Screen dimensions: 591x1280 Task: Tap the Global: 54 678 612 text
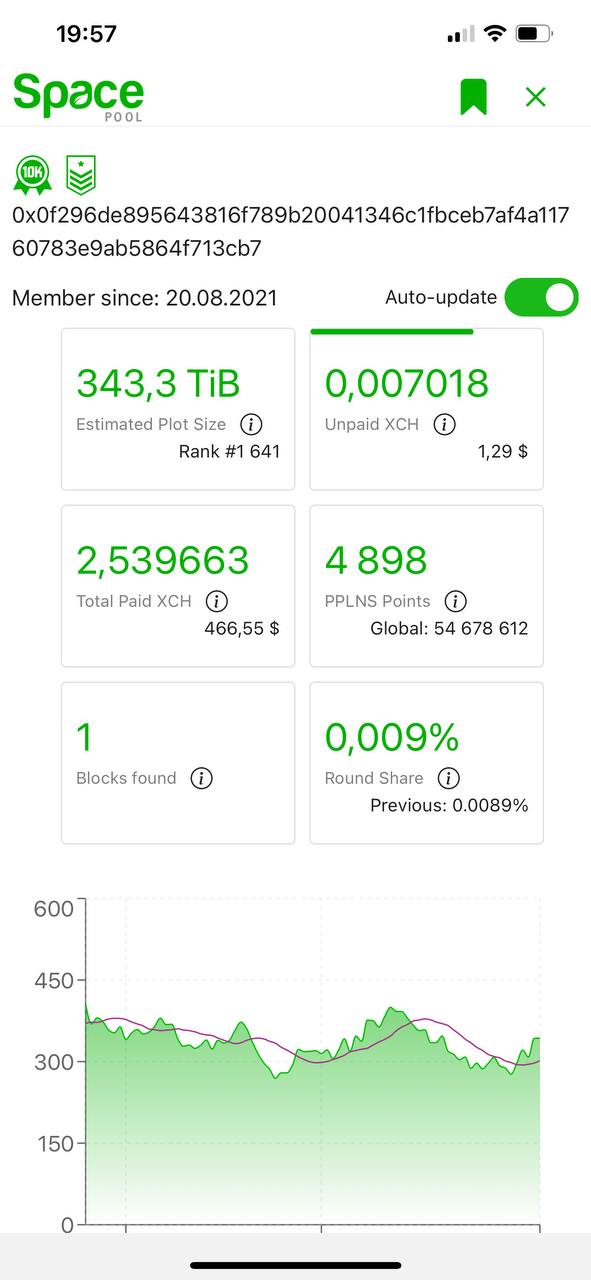click(x=449, y=629)
